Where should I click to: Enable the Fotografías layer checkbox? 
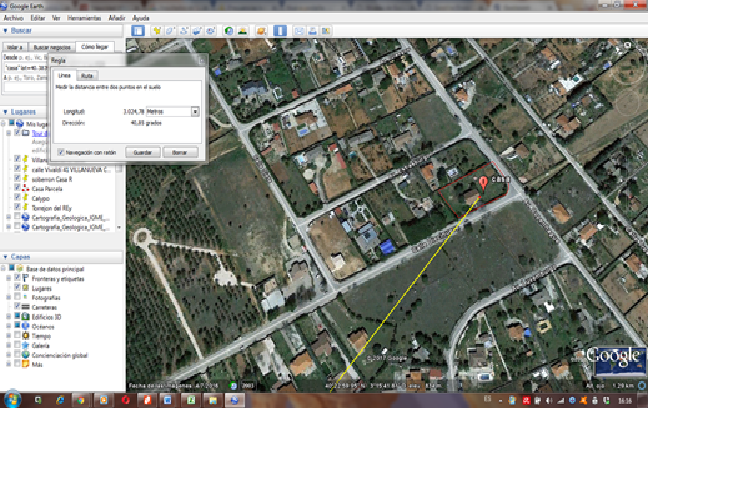click(x=17, y=297)
